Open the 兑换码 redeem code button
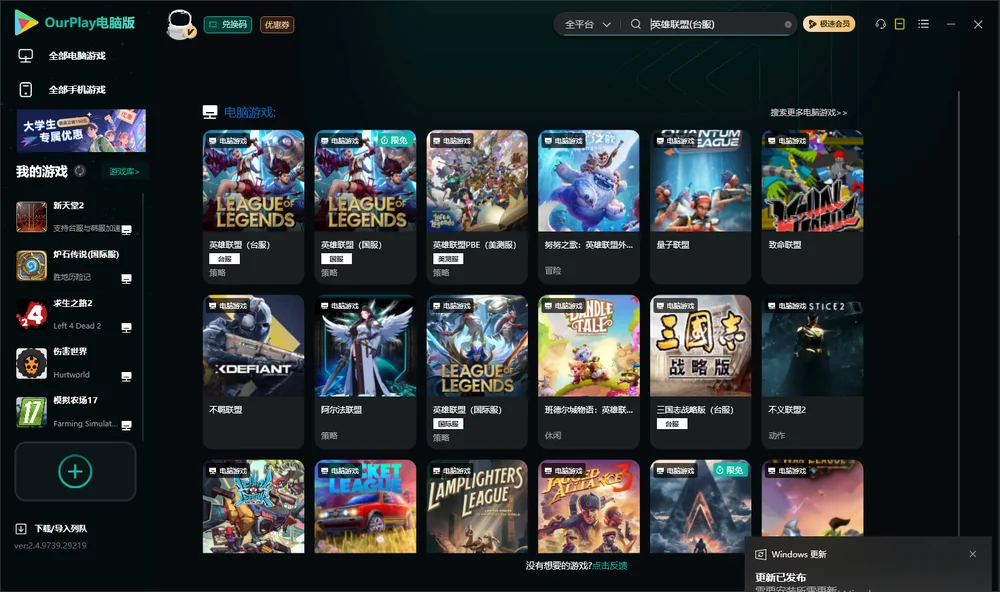Image resolution: width=1000 pixels, height=592 pixels. (x=228, y=25)
